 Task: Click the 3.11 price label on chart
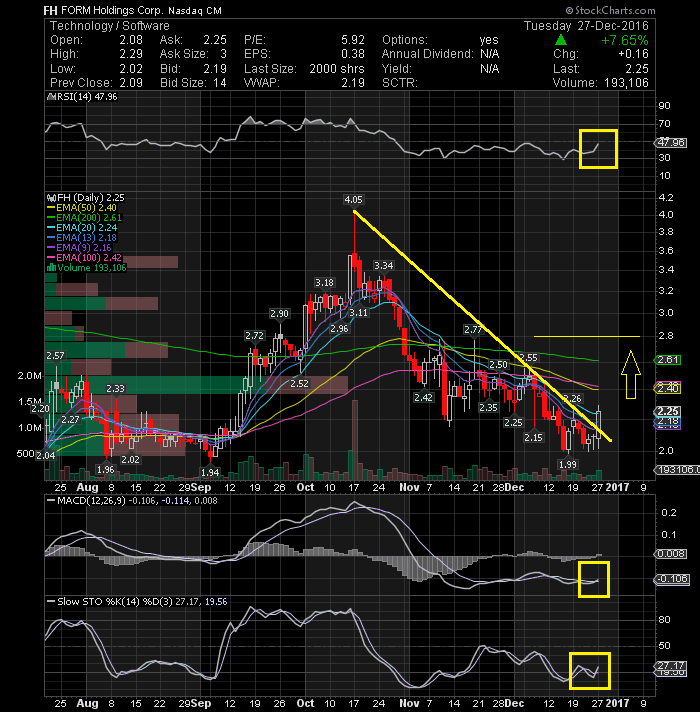pos(359,312)
